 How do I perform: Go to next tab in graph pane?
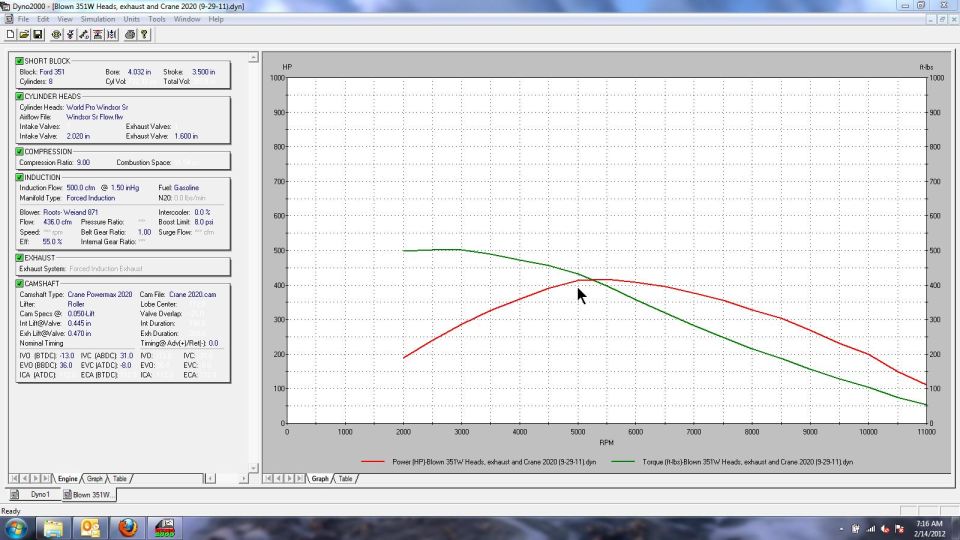289,478
